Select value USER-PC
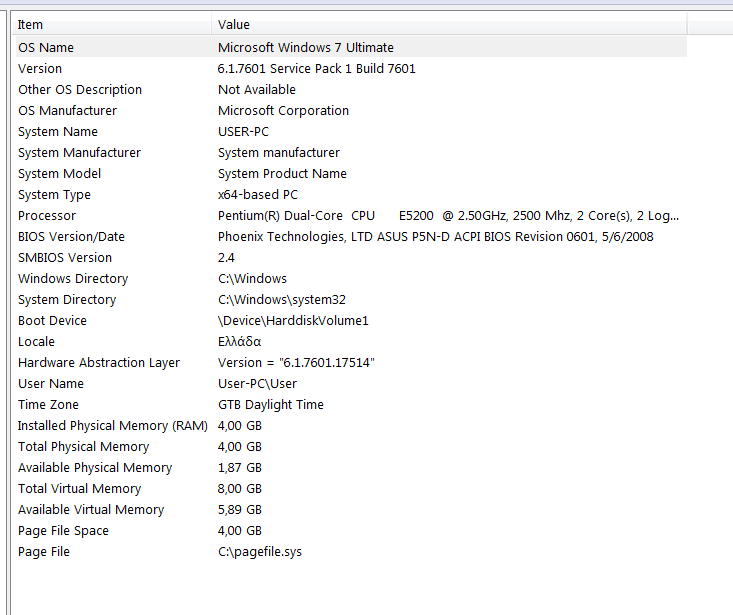 click(x=243, y=132)
